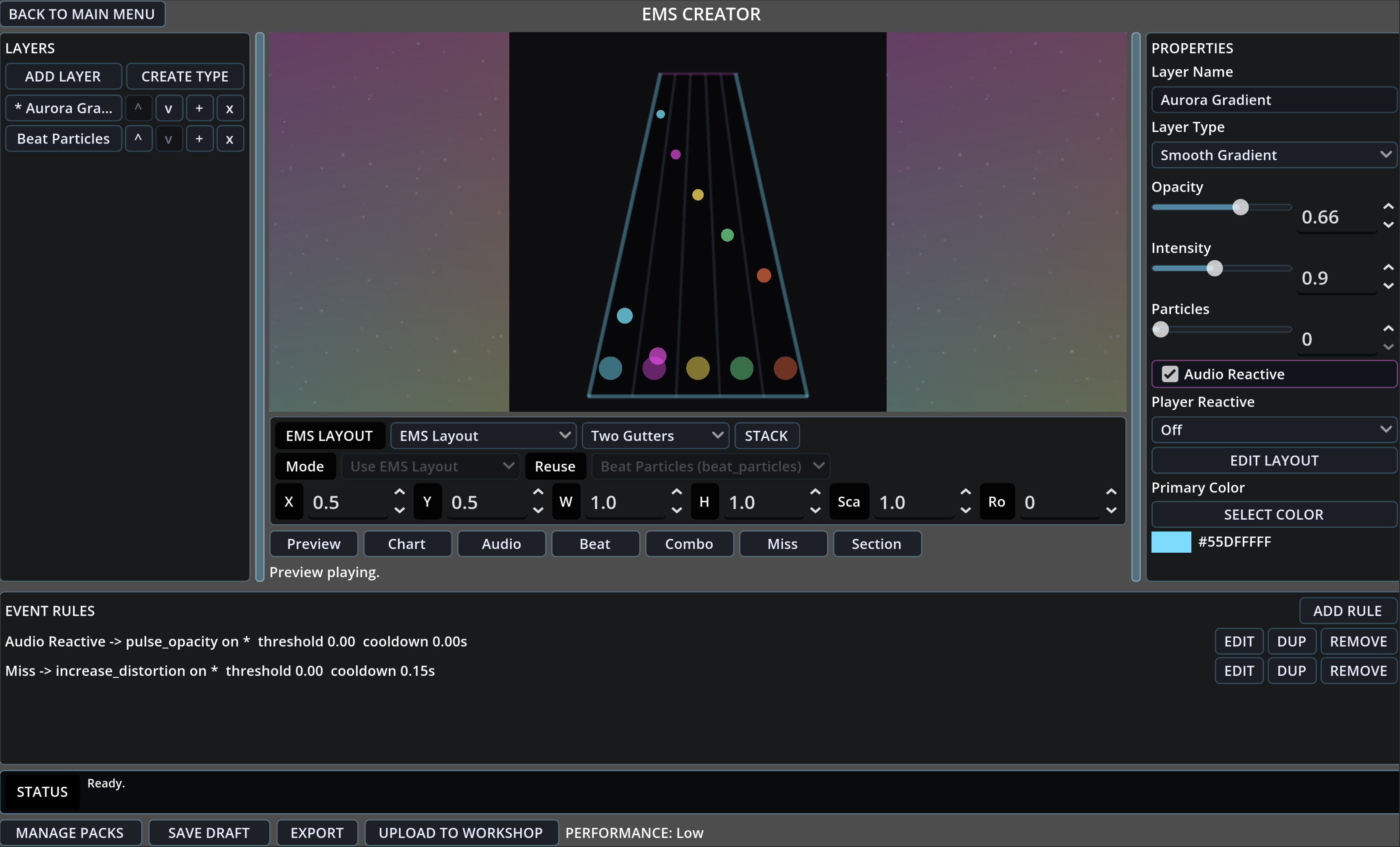The width and height of the screenshot is (1400, 847).
Task: Click the CREATE TYPE button
Action: pos(185,76)
